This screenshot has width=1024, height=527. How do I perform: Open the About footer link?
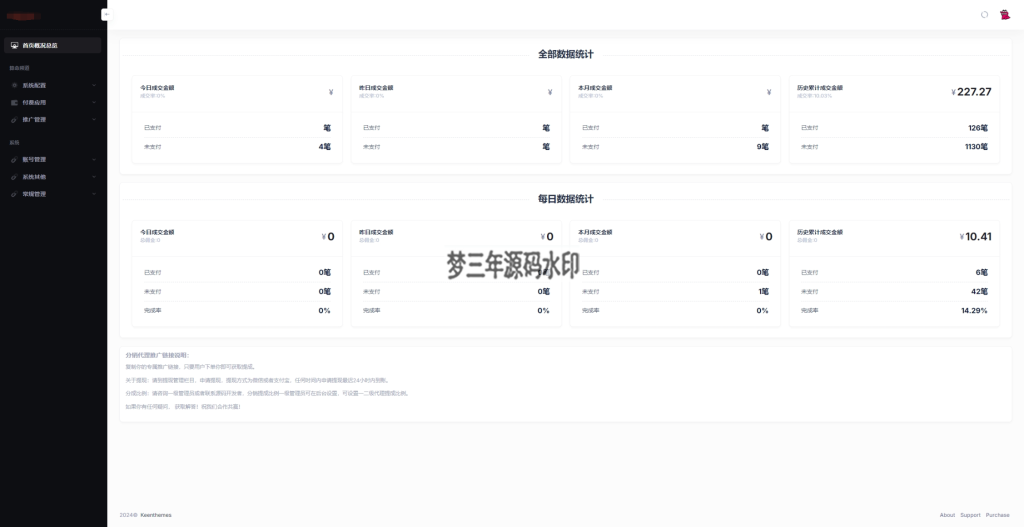[947, 515]
